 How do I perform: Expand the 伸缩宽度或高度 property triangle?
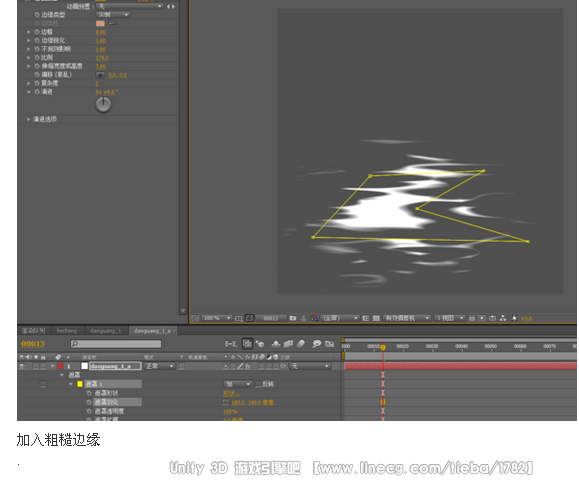28,66
